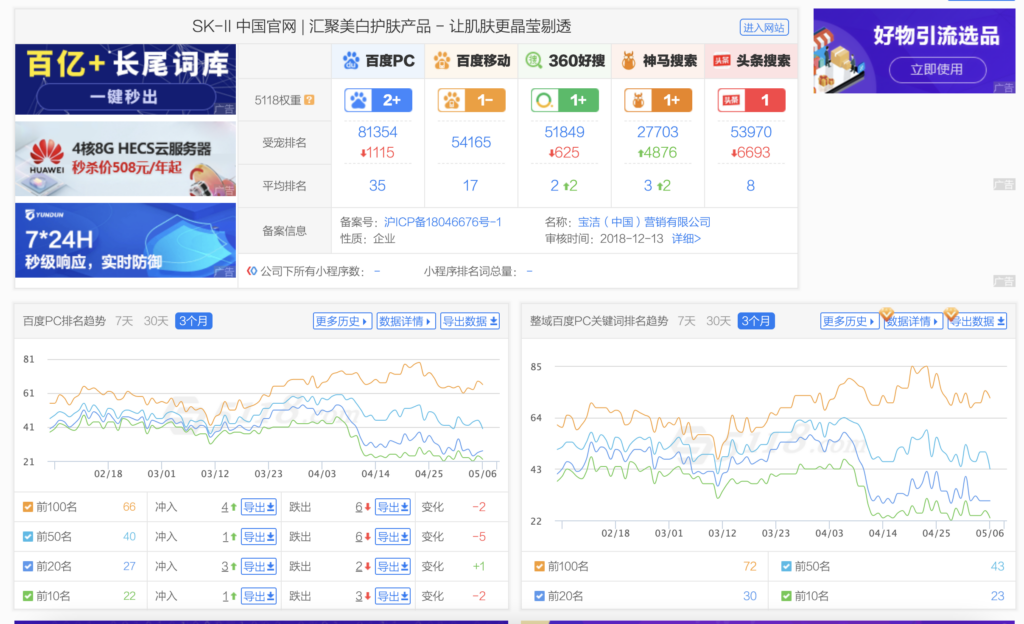The image size is (1024, 624).
Task: Click the 进入网站 button
Action: tap(764, 27)
